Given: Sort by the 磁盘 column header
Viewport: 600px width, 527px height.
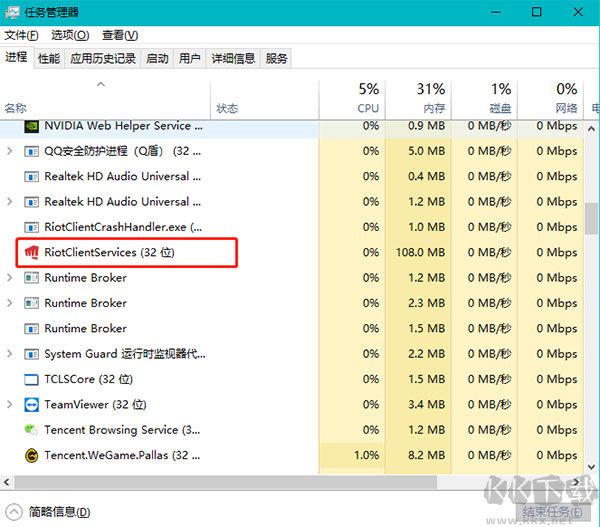Looking at the screenshot, I should pos(484,98).
